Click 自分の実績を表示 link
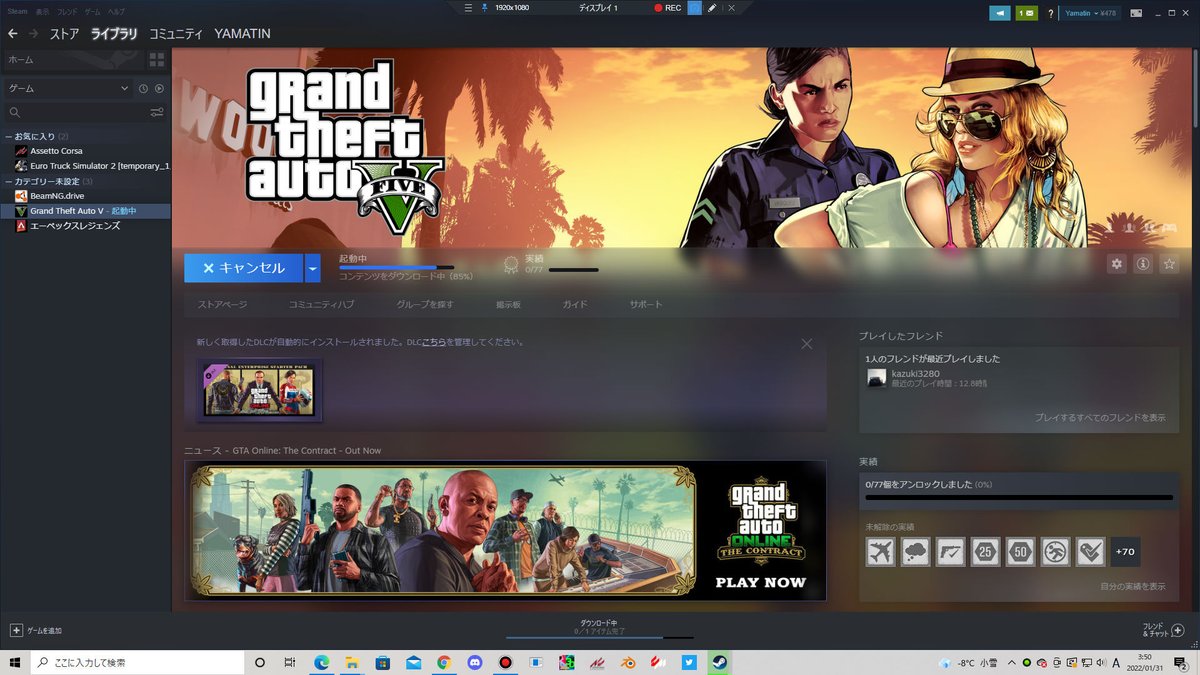This screenshot has height=675, width=1200. point(1132,586)
